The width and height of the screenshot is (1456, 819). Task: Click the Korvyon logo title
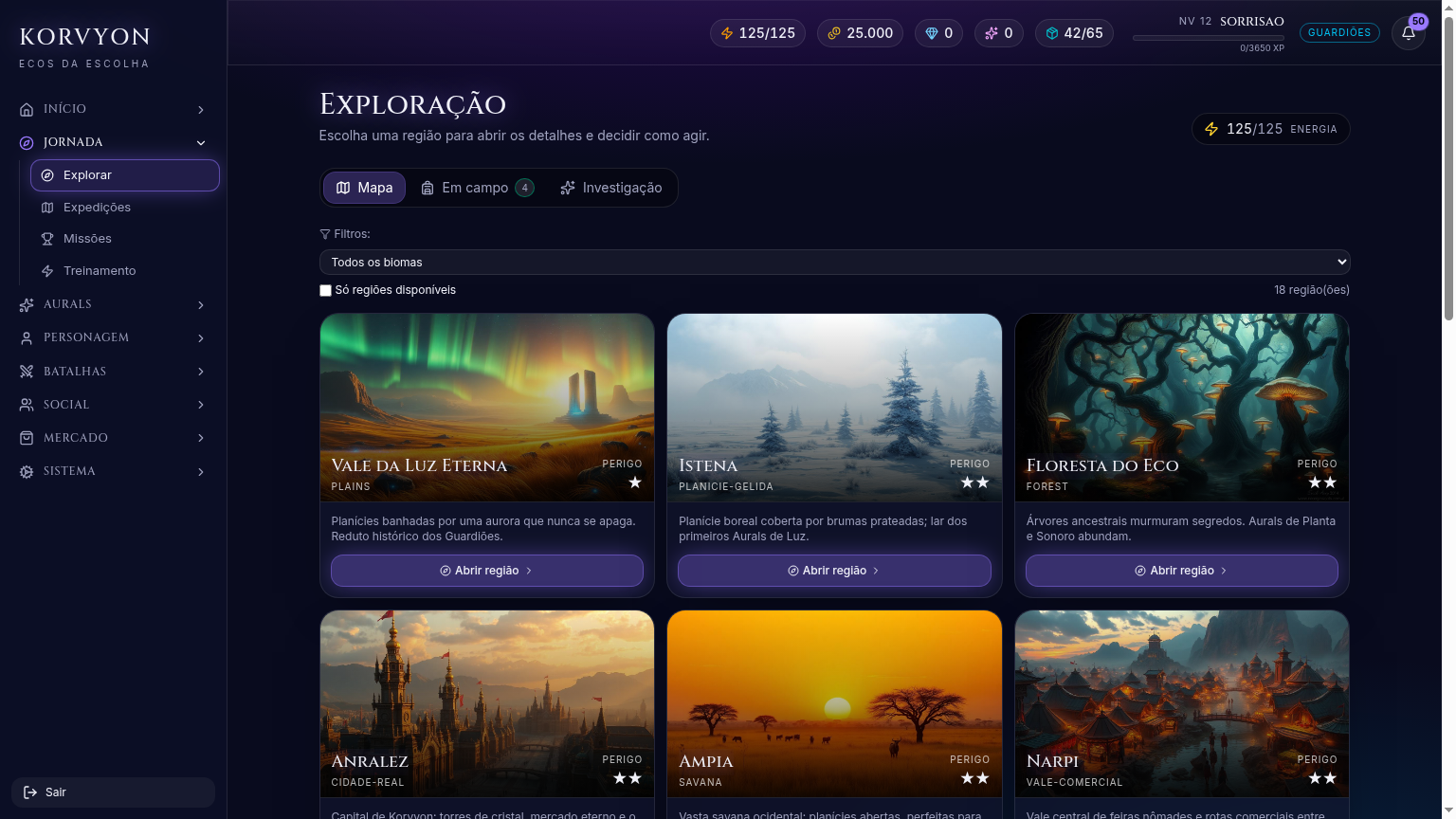85,37
